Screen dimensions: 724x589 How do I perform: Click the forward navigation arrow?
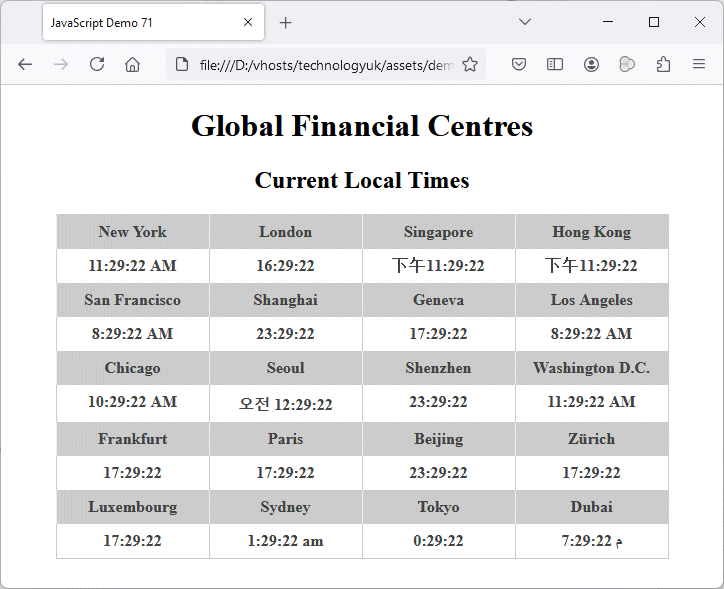[60, 65]
